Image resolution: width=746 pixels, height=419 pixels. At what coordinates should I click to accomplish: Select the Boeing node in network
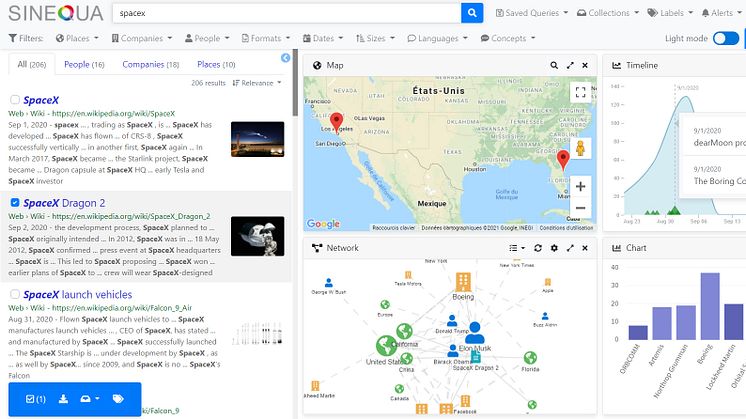pos(463,282)
